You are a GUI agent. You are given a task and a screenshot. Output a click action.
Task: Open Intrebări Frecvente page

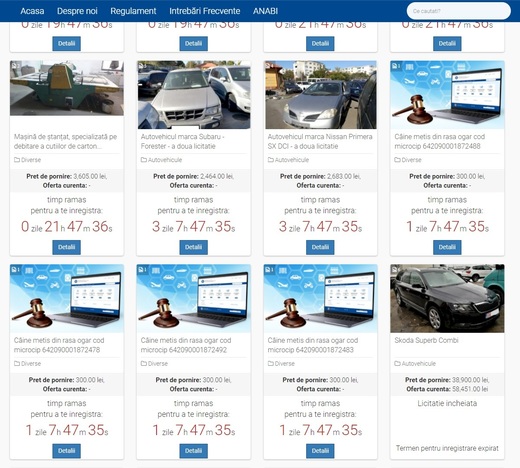coord(204,11)
